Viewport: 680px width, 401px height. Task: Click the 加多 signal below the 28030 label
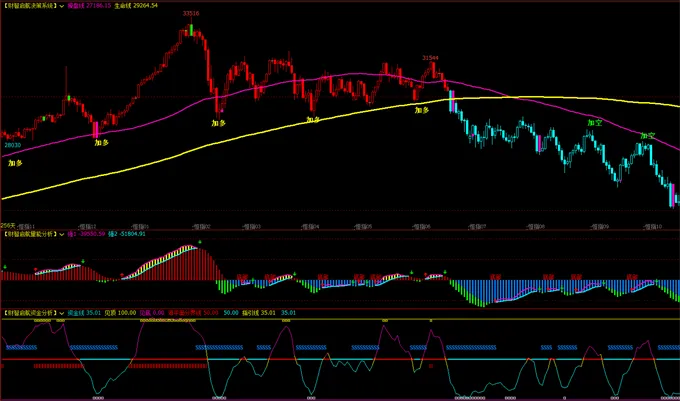[15, 163]
